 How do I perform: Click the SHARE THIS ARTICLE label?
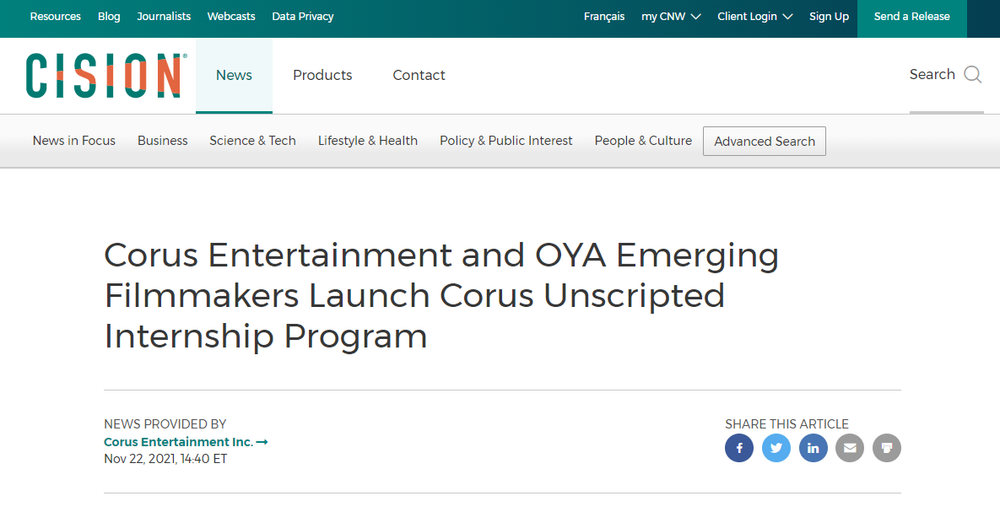click(x=787, y=424)
